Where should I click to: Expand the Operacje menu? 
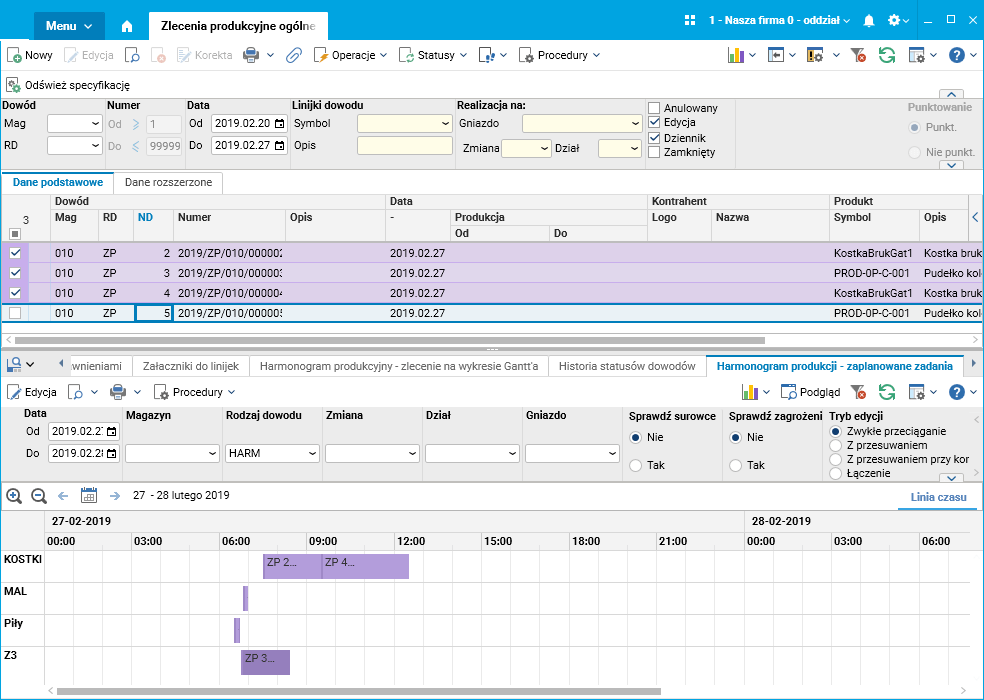pyautogui.click(x=350, y=55)
